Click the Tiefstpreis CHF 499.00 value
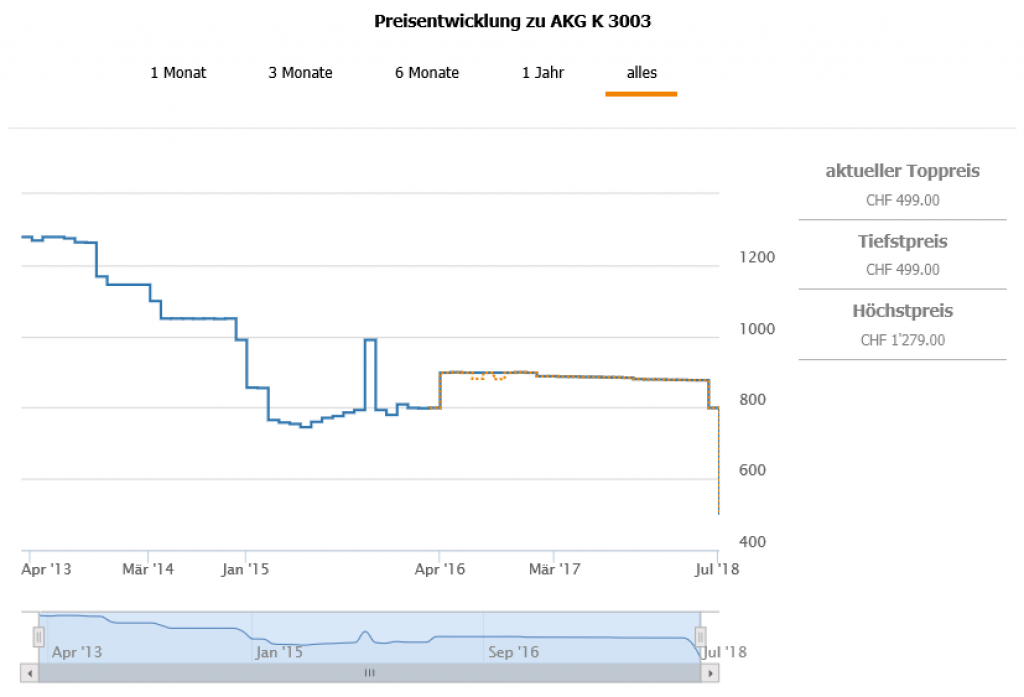This screenshot has height=697, width=1024. [902, 269]
